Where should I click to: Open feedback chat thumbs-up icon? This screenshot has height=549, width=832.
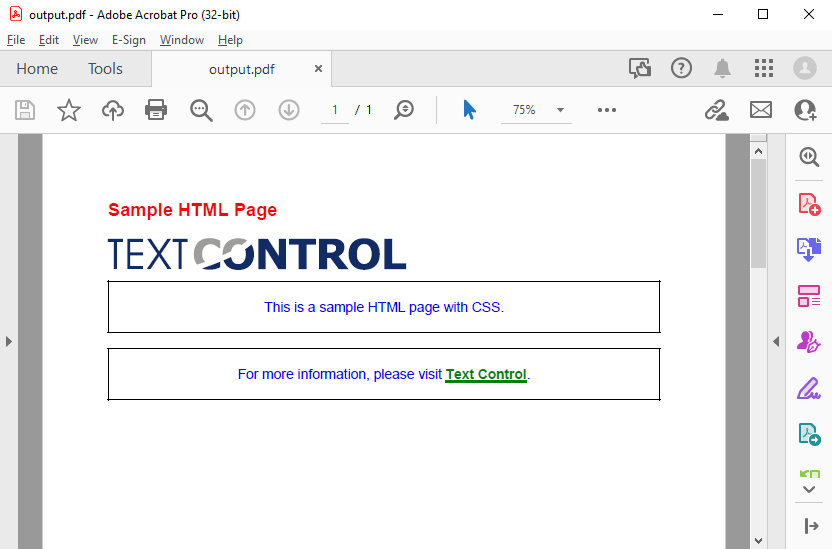click(640, 68)
